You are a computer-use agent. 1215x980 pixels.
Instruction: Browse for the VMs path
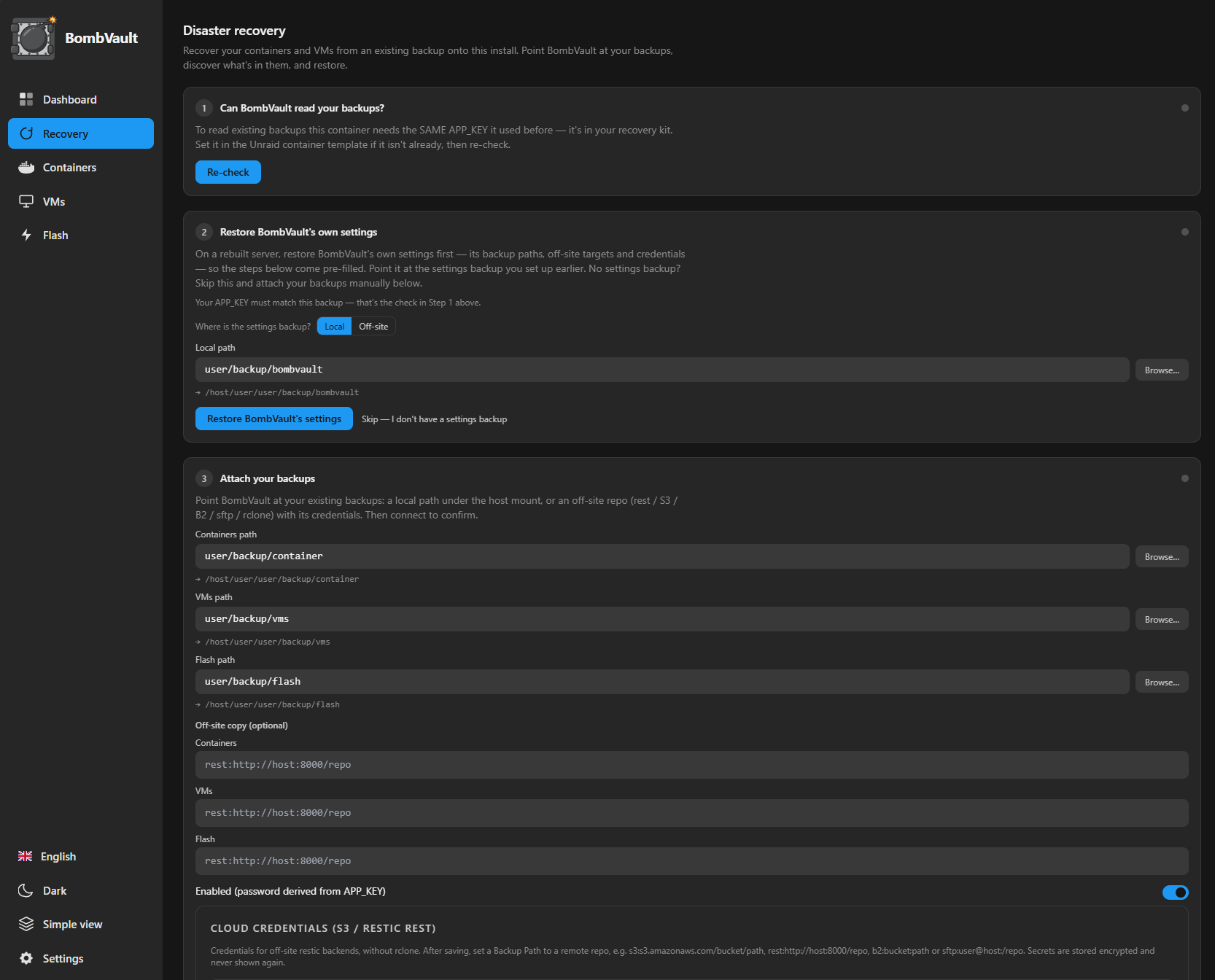point(1162,619)
